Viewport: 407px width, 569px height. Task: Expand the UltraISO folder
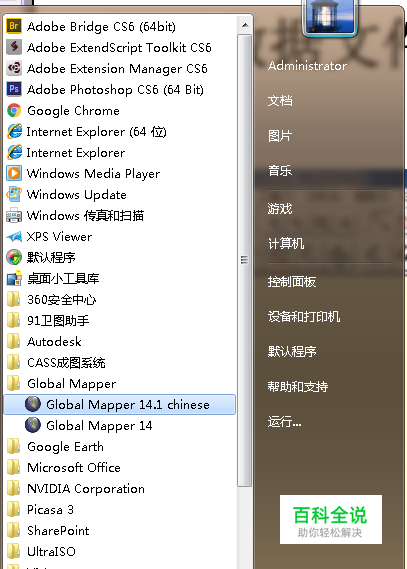click(41, 552)
